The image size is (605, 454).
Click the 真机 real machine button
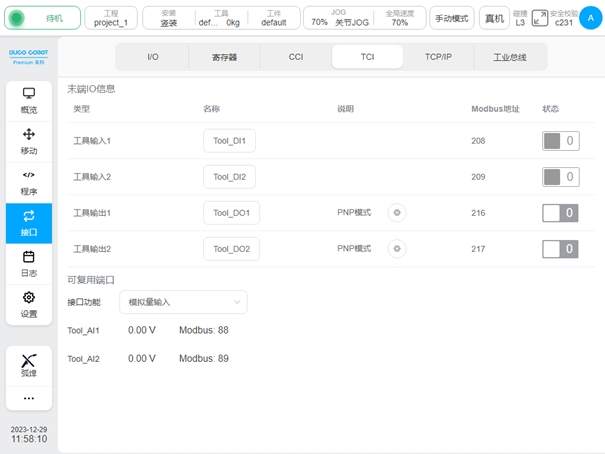point(494,18)
